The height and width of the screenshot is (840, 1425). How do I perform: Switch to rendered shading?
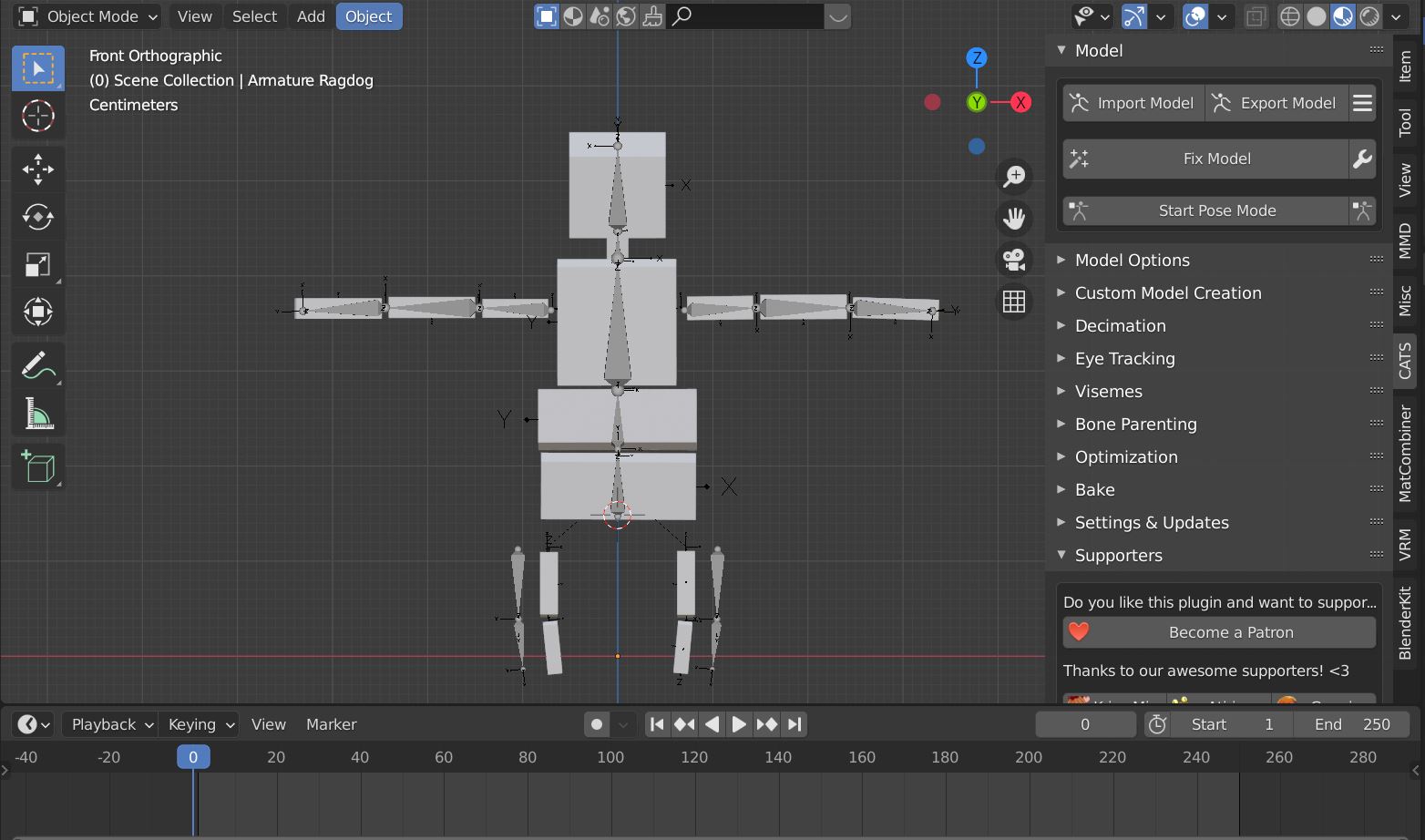tap(1369, 16)
